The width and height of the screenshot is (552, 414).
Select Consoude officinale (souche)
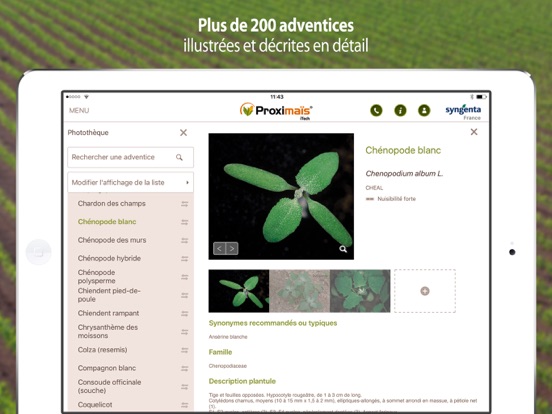pyautogui.click(x=109, y=387)
